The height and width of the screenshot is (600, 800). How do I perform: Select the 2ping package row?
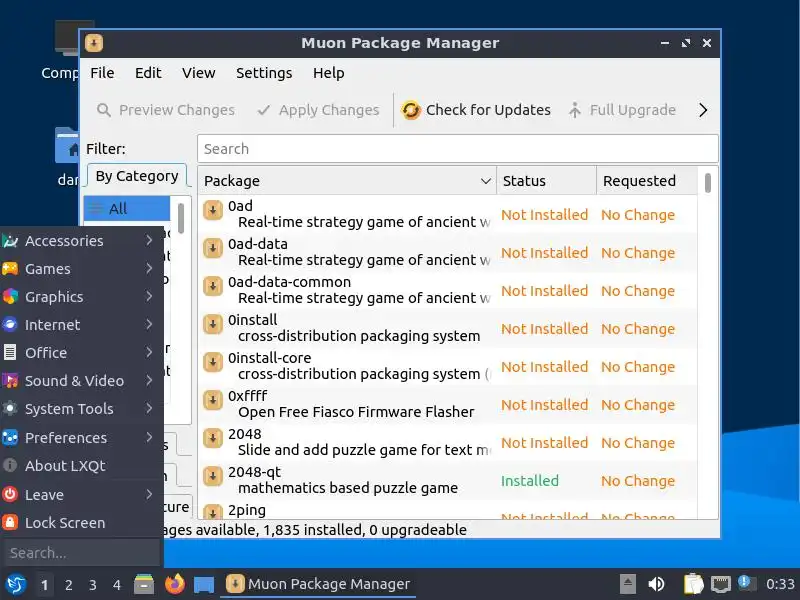pyautogui.click(x=447, y=510)
